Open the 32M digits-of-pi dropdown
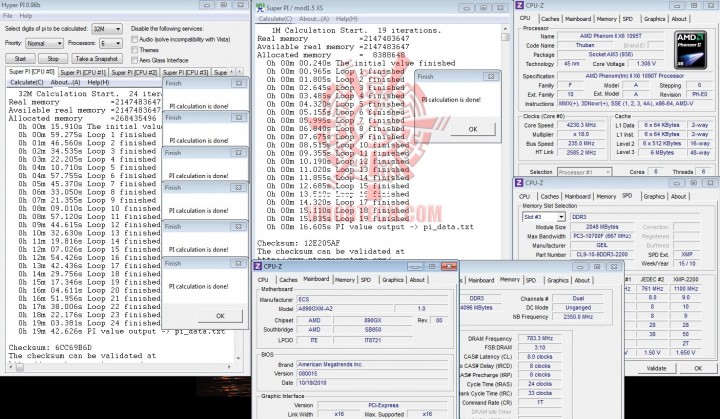720x419 pixels. (x=107, y=28)
